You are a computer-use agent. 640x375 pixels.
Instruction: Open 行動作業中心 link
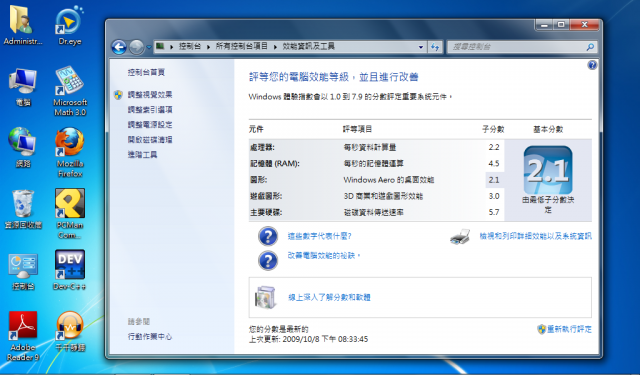150,337
